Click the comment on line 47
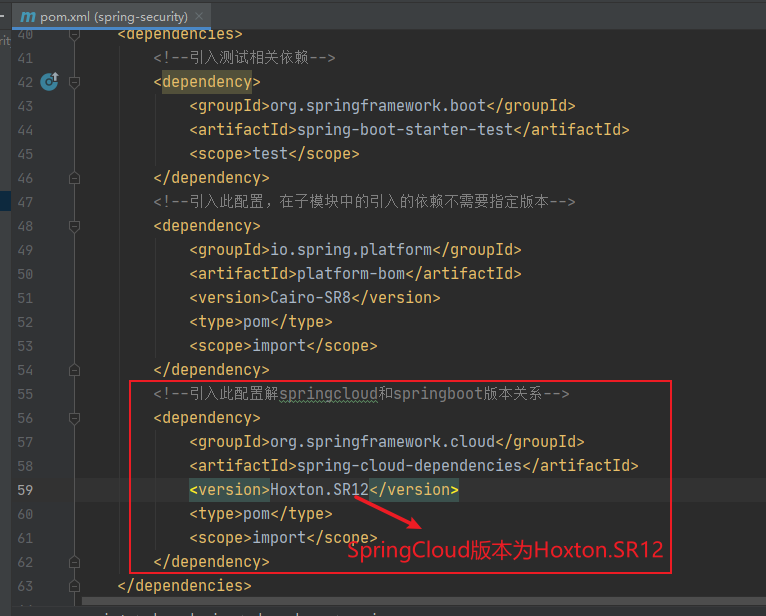 click(x=364, y=201)
